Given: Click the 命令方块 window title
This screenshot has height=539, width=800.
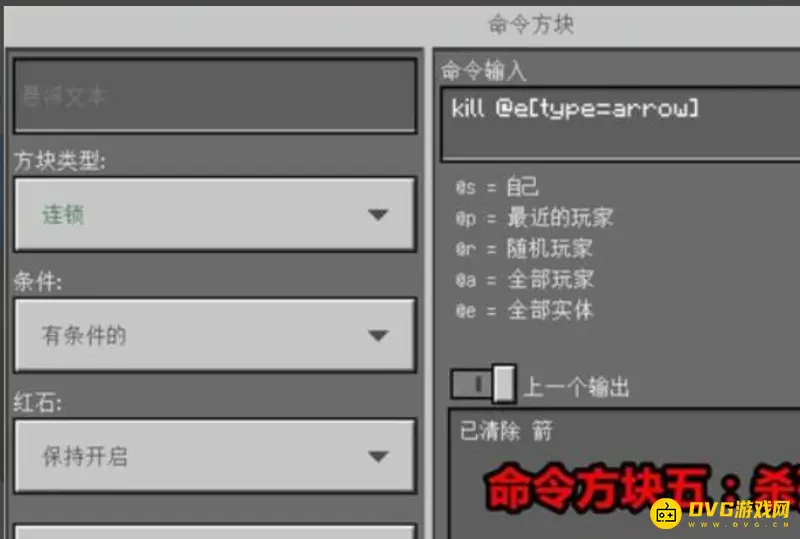Looking at the screenshot, I should pyautogui.click(x=531, y=24).
